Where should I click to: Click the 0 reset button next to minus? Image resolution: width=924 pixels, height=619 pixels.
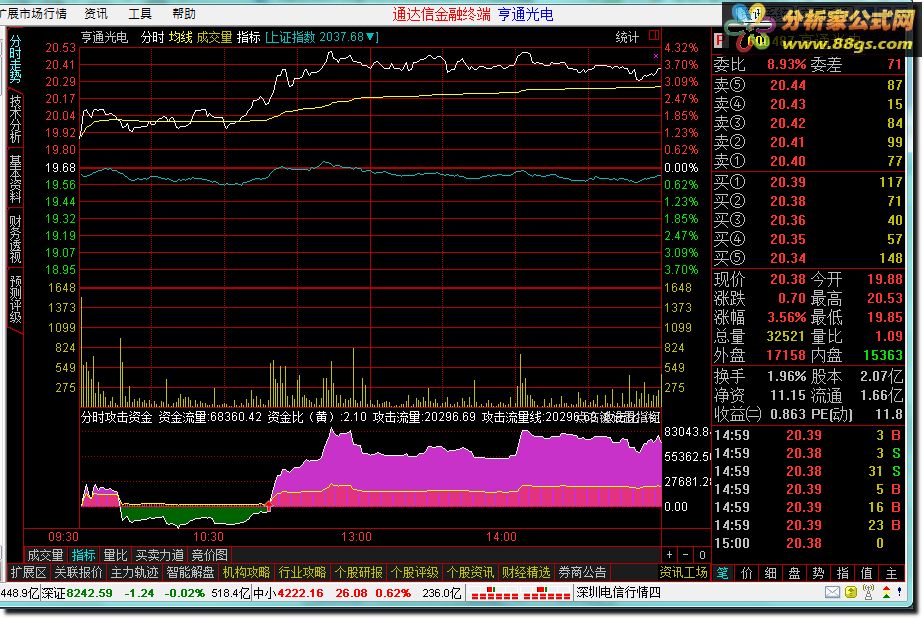(x=702, y=555)
